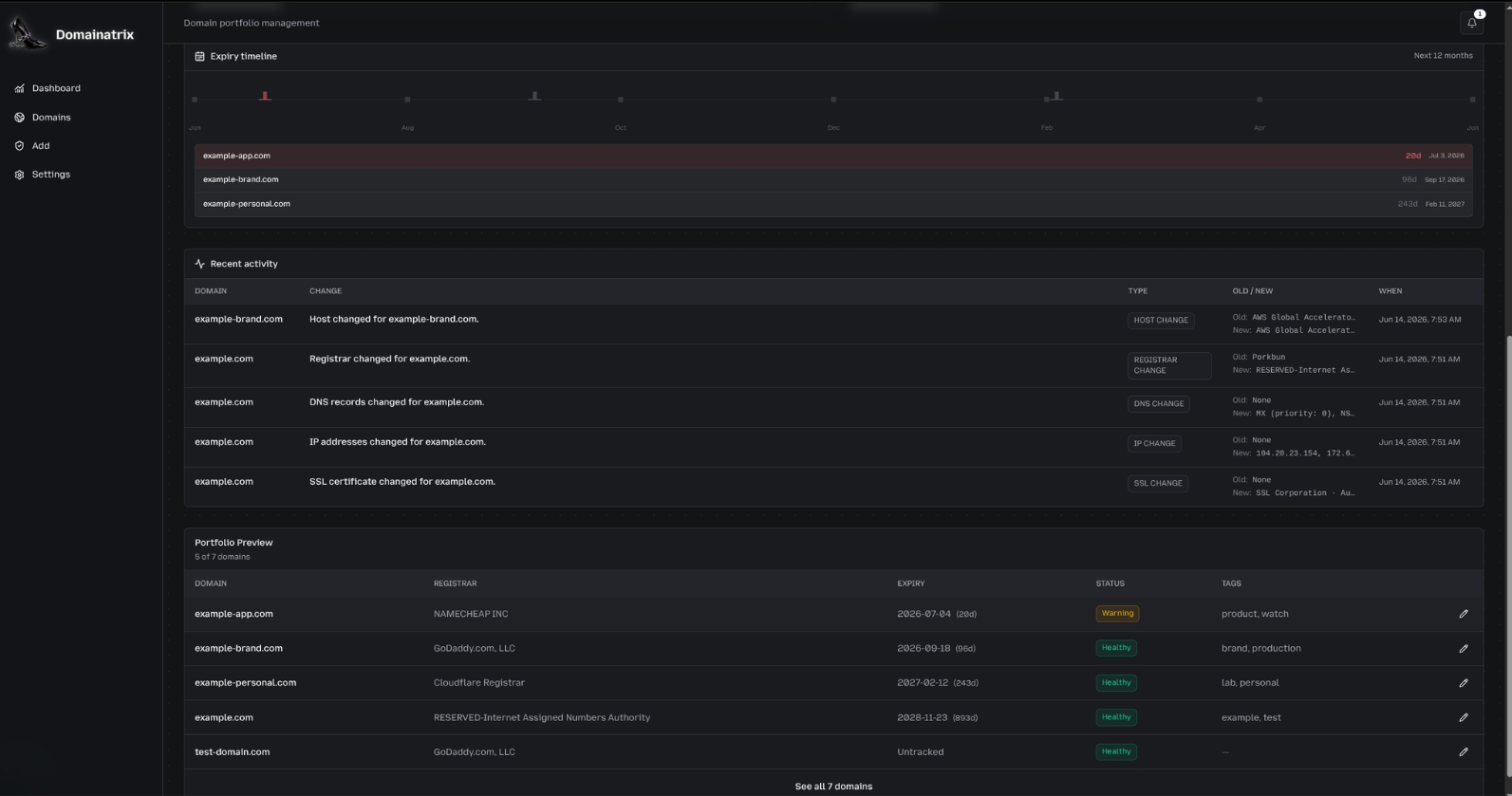Click example-app.com in Portfolio Preview
This screenshot has width=1512, height=796.
pos(233,614)
